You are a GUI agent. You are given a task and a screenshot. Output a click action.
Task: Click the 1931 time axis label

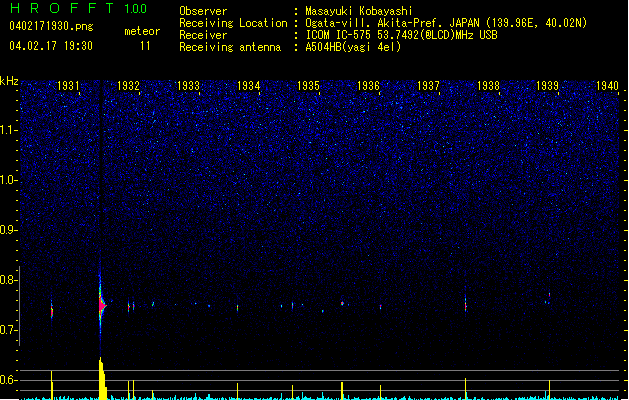(68, 85)
